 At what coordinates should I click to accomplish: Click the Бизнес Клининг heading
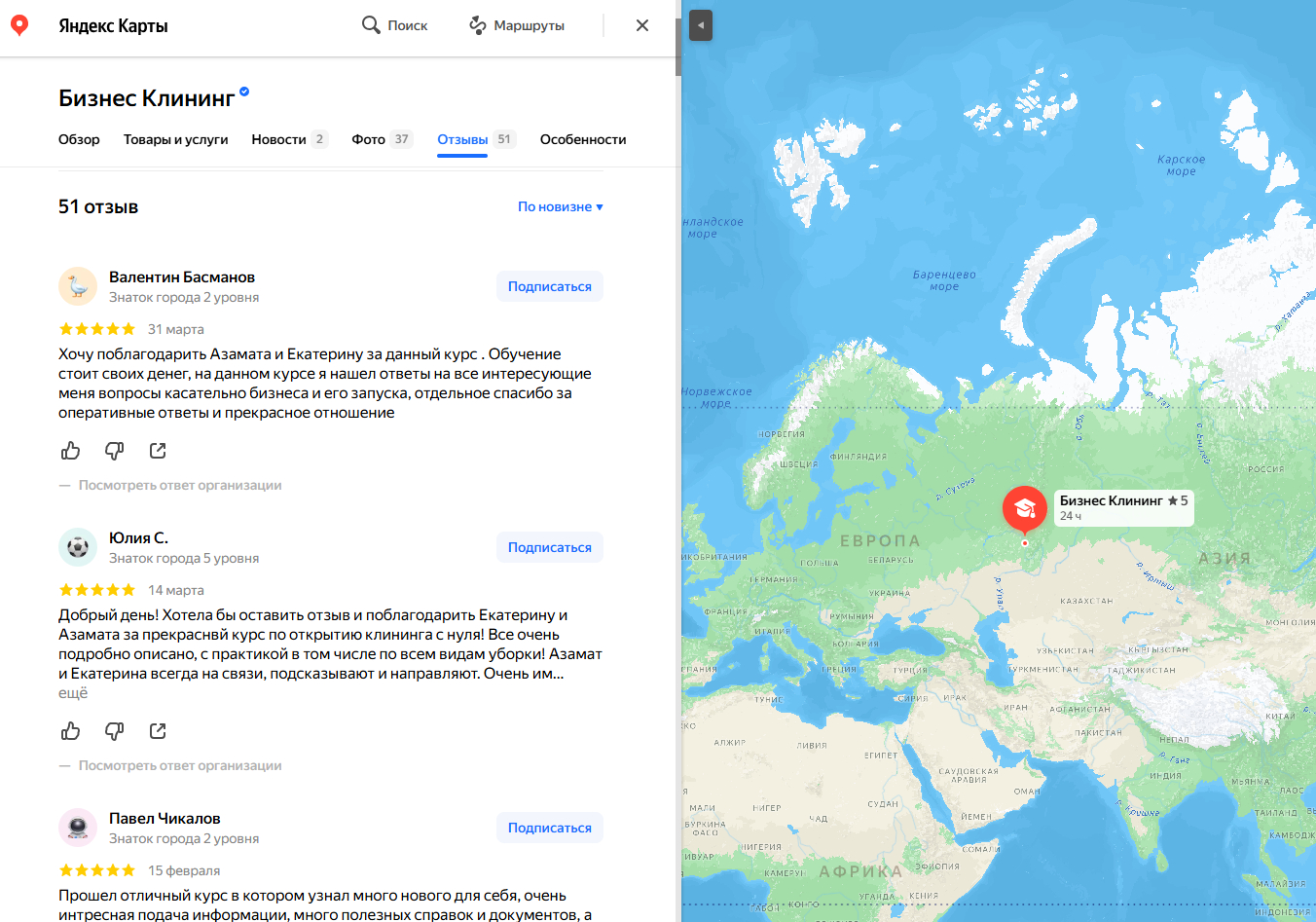[x=147, y=98]
